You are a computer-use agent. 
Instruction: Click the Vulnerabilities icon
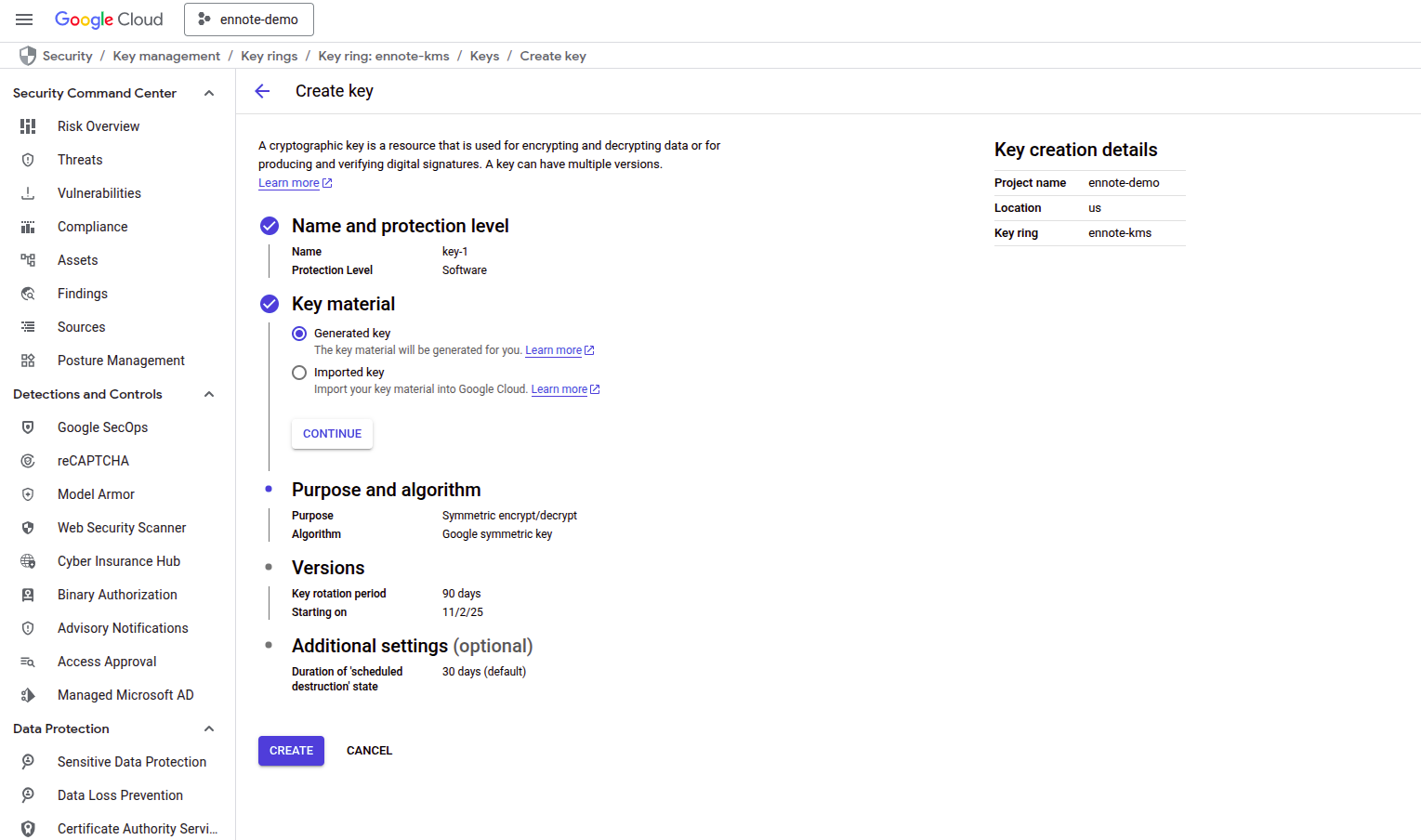coord(28,193)
